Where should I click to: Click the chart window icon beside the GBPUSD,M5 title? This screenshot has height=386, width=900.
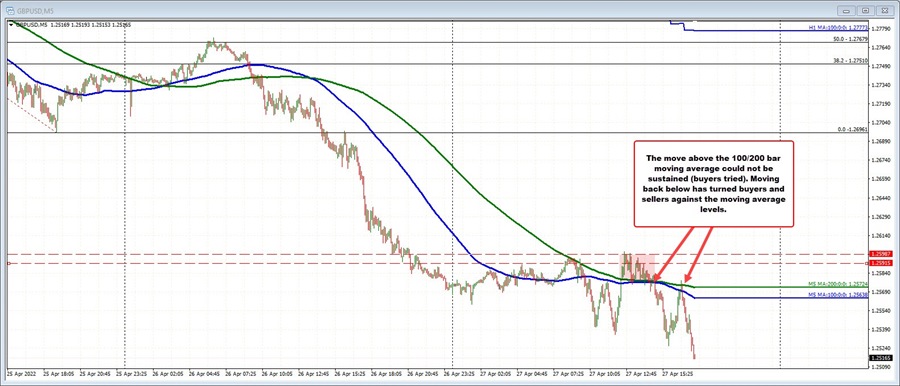(10, 10)
